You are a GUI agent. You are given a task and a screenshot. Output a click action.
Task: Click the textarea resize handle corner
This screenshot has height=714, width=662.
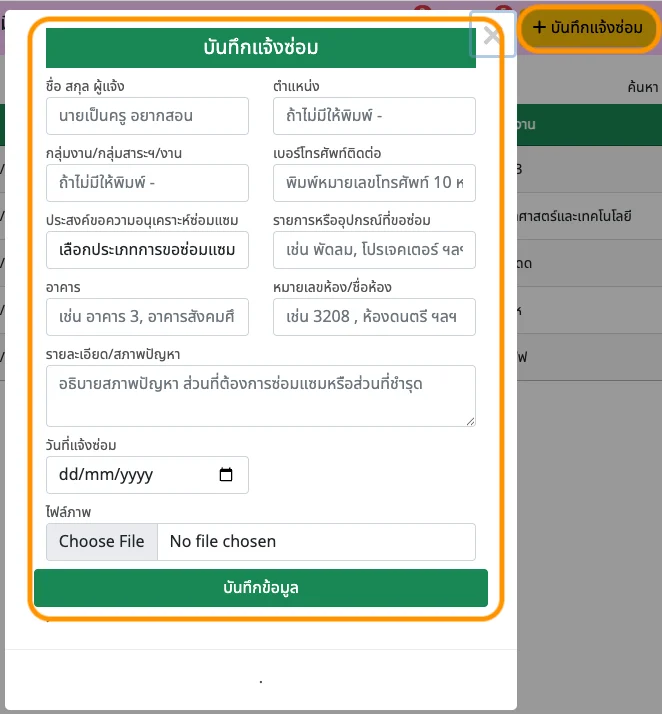click(470, 421)
